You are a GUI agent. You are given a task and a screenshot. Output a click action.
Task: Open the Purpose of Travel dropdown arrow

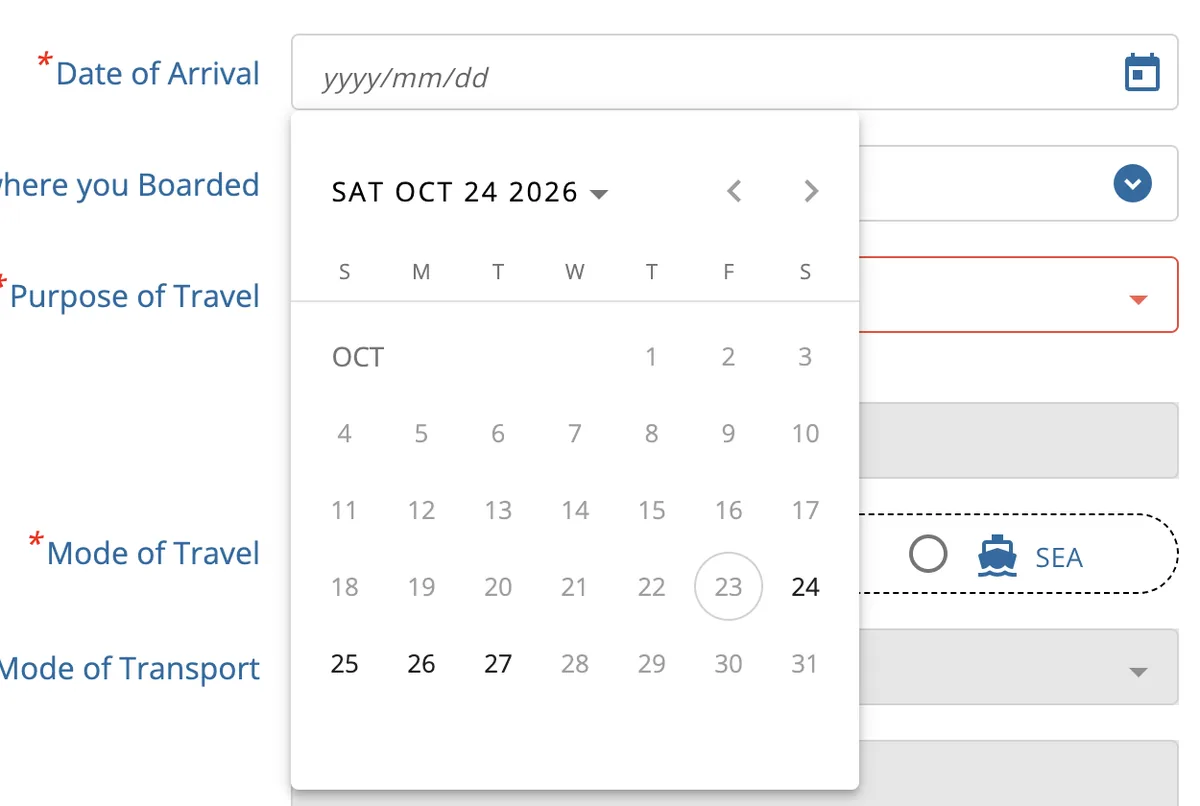point(1138,299)
